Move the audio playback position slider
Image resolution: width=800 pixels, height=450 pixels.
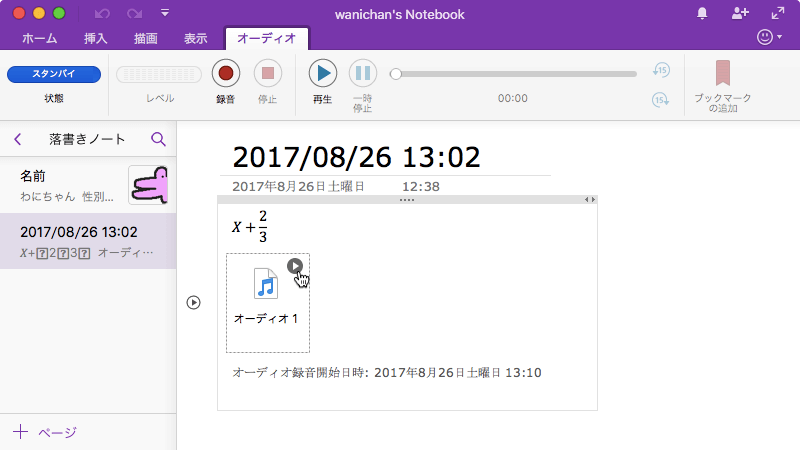click(395, 74)
